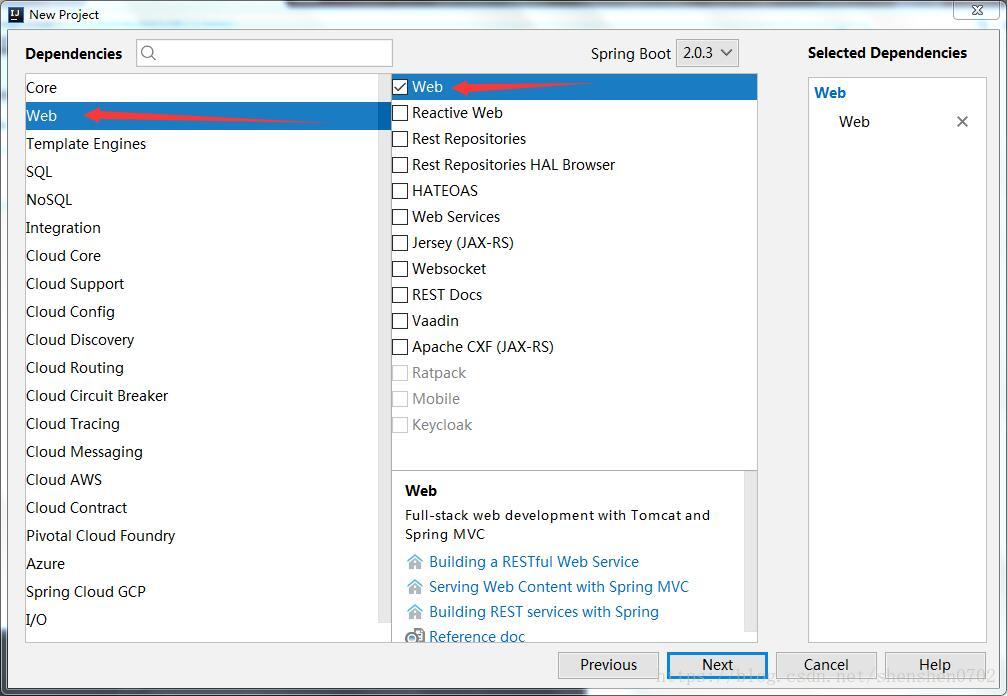1007x696 pixels.
Task: Cancel the New Project dialog
Action: [826, 665]
